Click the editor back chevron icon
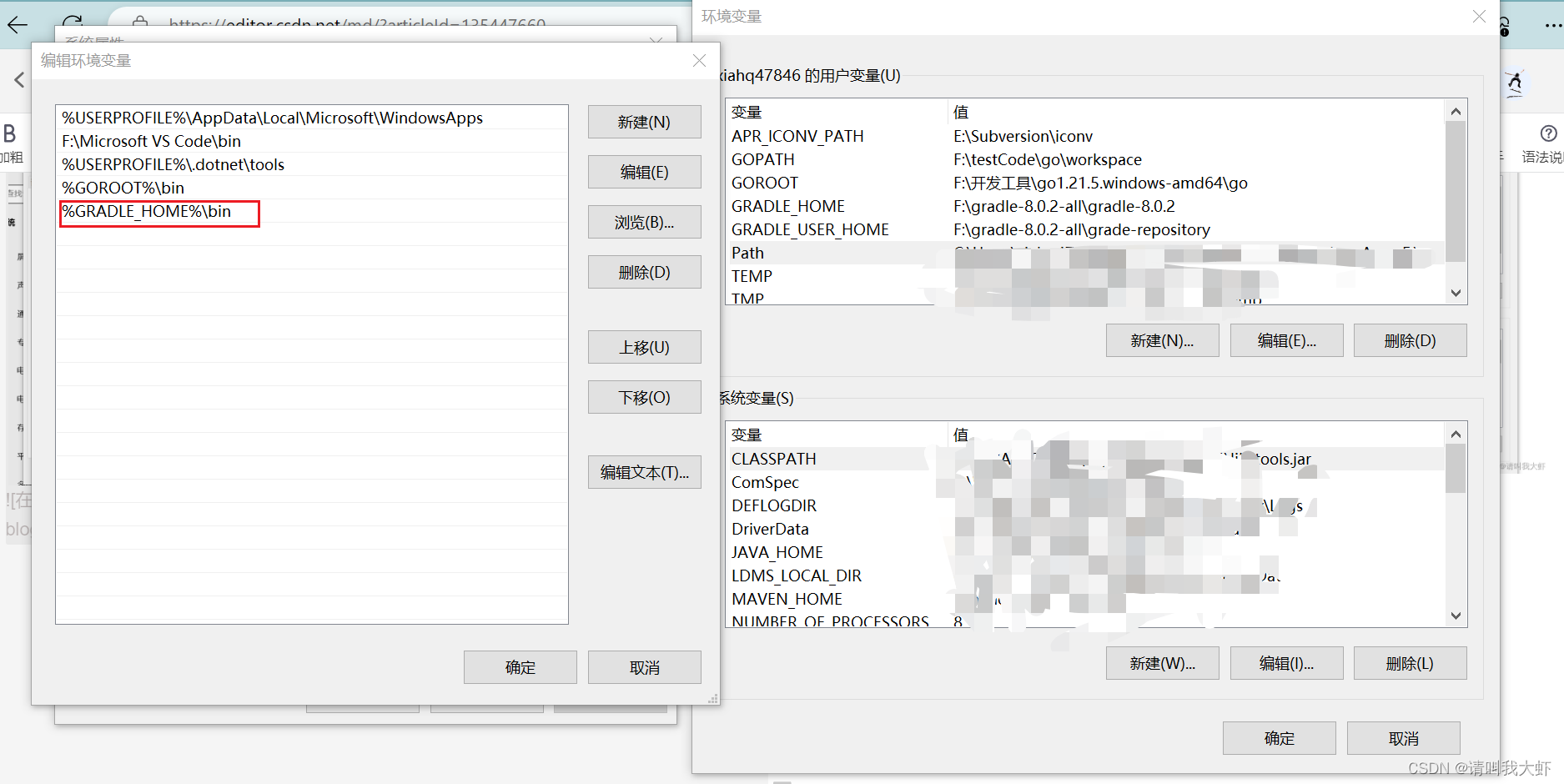The width and height of the screenshot is (1564, 784). click(x=19, y=80)
